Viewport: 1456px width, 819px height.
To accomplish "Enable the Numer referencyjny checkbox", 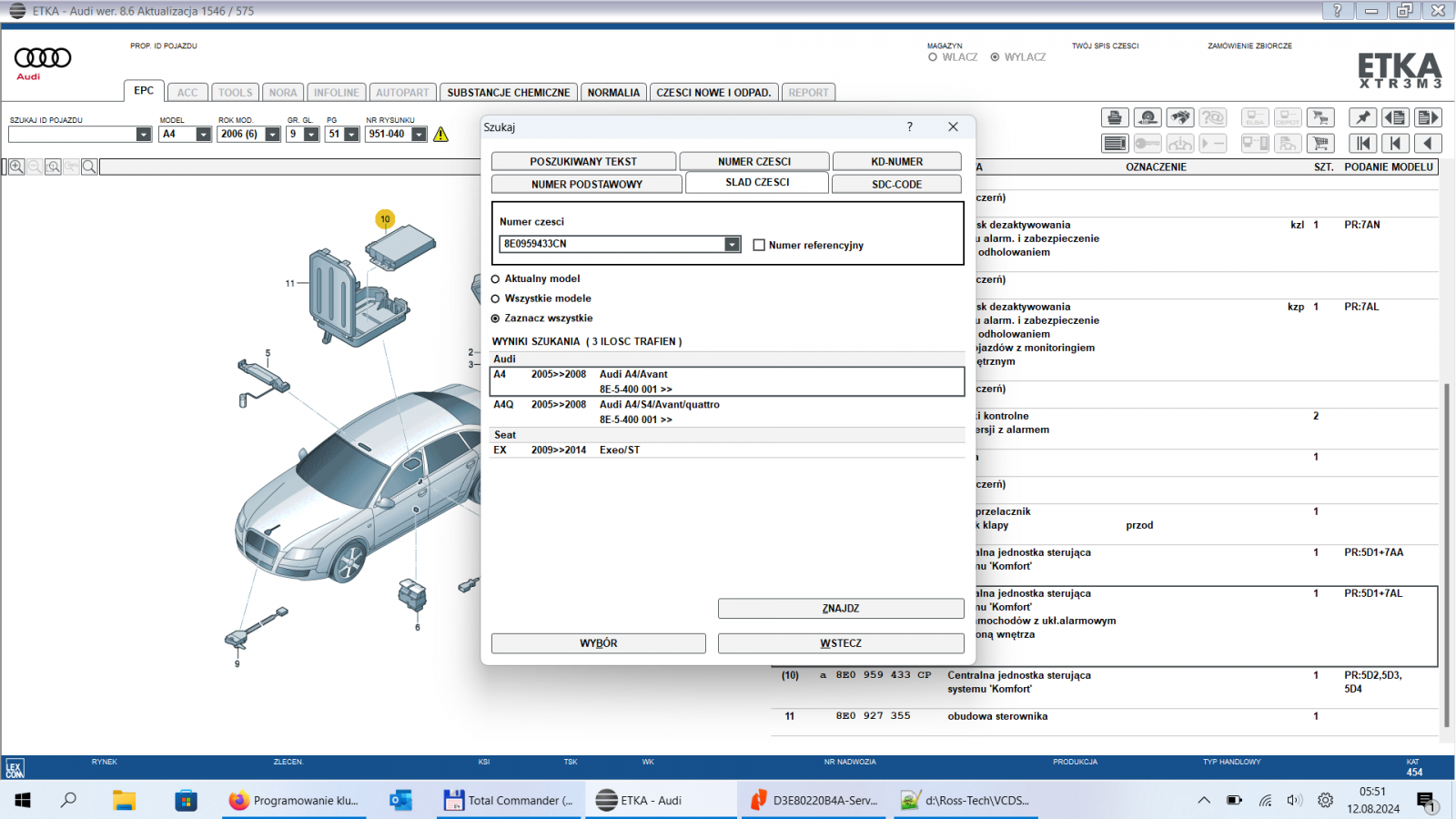I will [x=759, y=245].
